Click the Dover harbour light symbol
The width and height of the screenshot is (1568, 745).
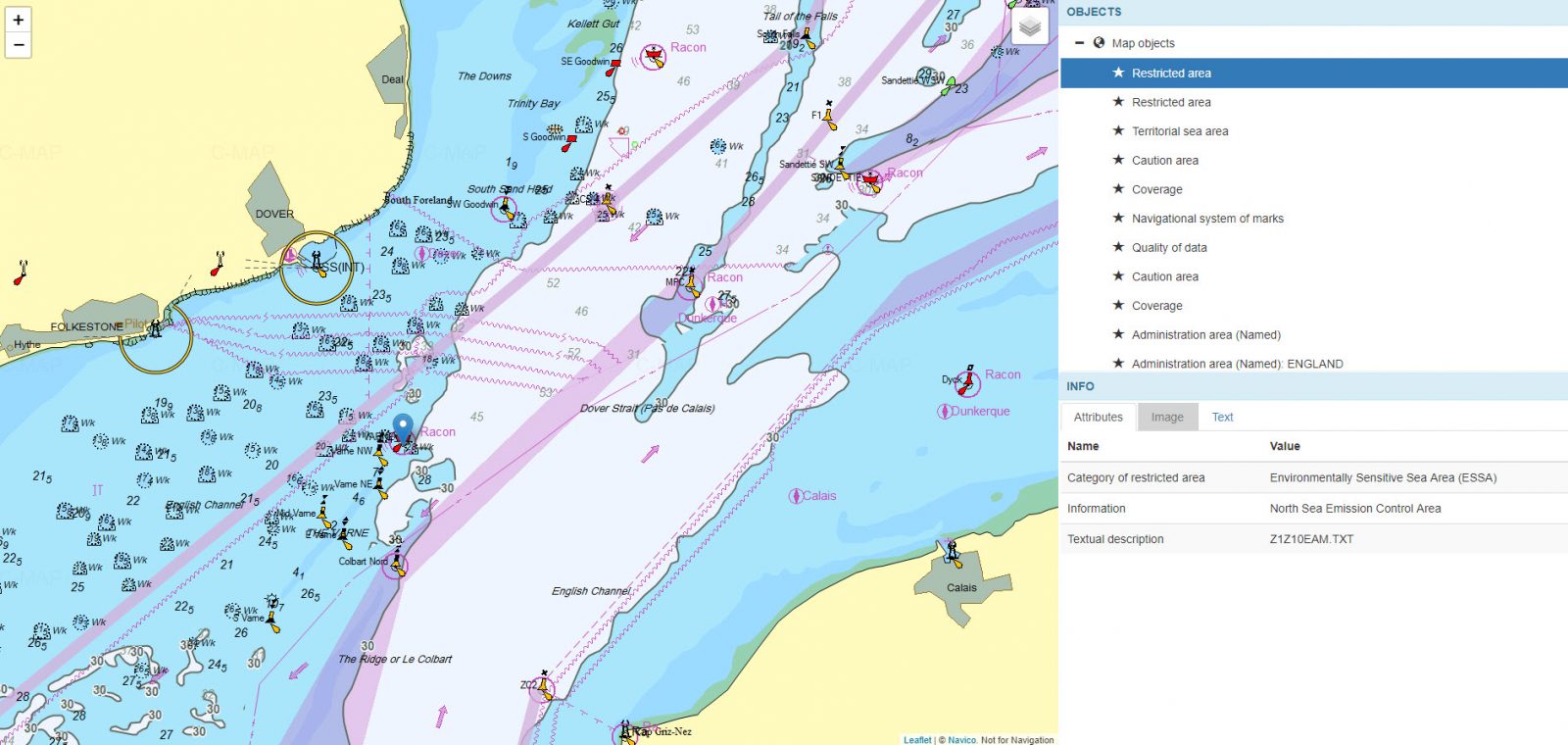coord(318,264)
